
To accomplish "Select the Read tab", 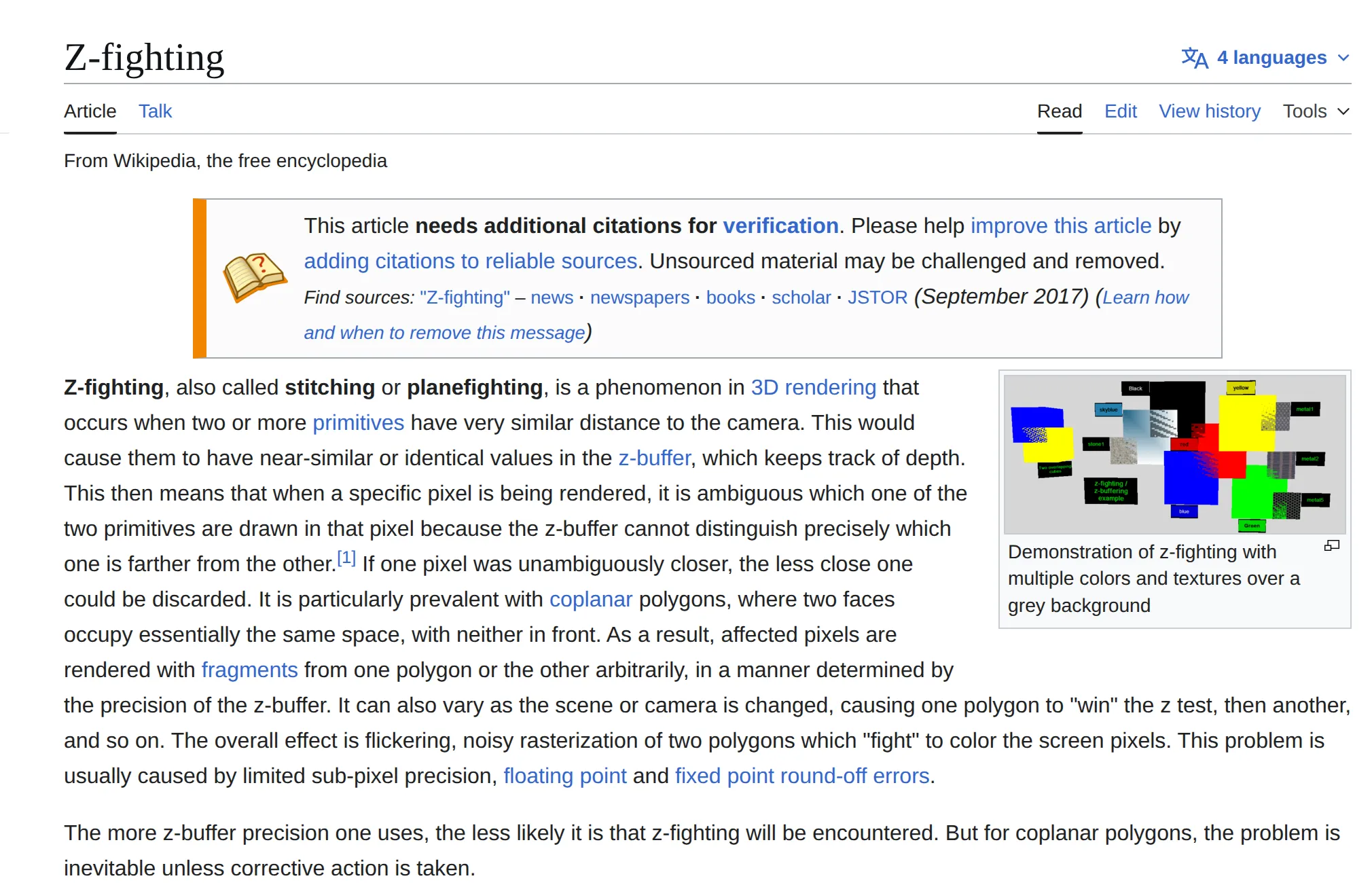I will point(1059,111).
